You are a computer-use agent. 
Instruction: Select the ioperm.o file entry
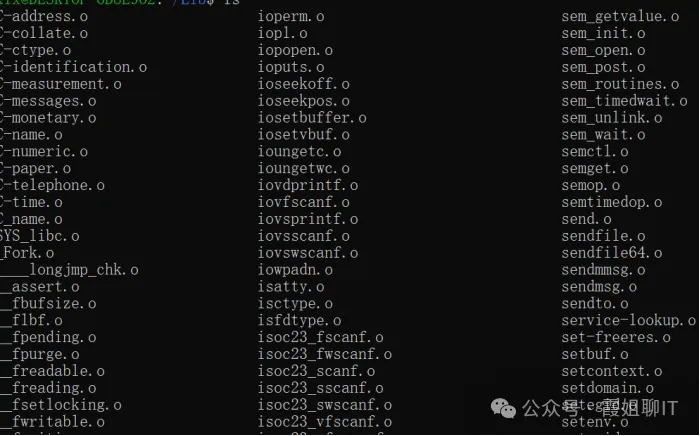291,17
